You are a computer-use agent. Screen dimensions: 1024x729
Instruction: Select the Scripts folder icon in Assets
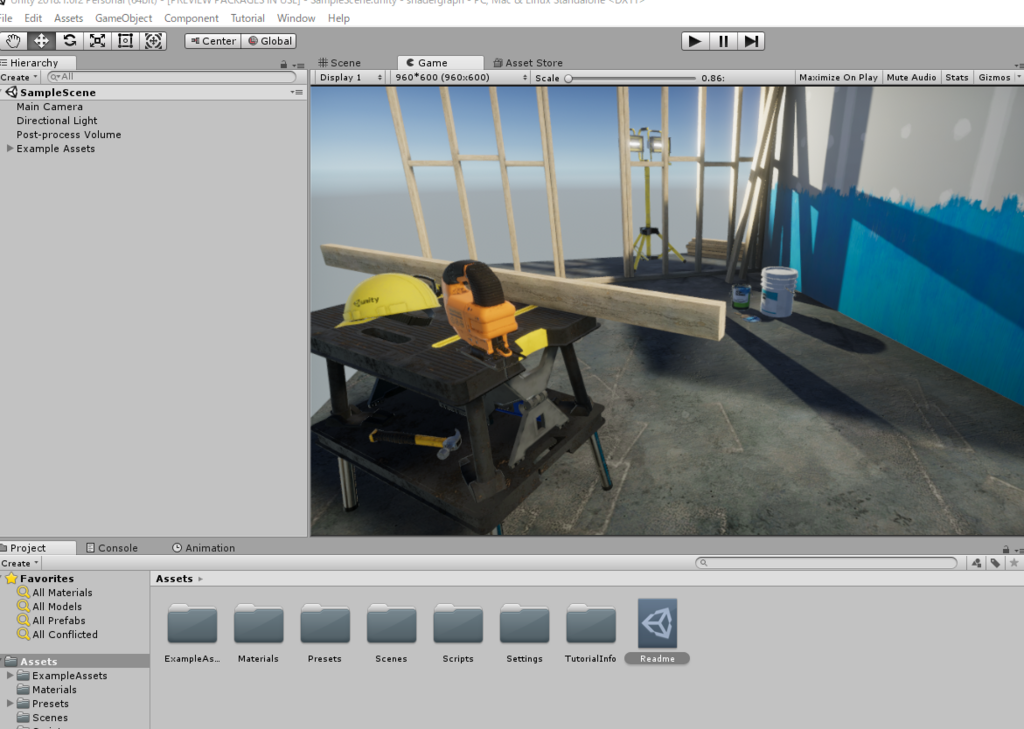pyautogui.click(x=458, y=624)
